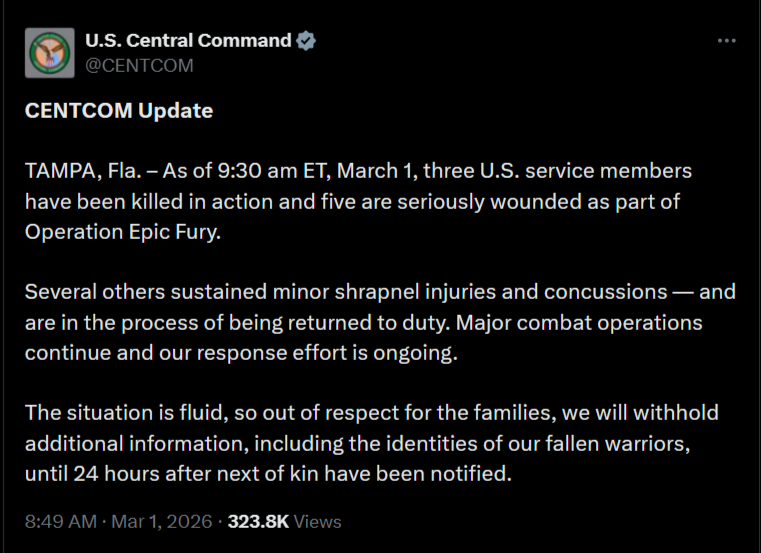The image size is (761, 553).
Task: Open the CENTCOM profile avatar
Action: pos(49,53)
